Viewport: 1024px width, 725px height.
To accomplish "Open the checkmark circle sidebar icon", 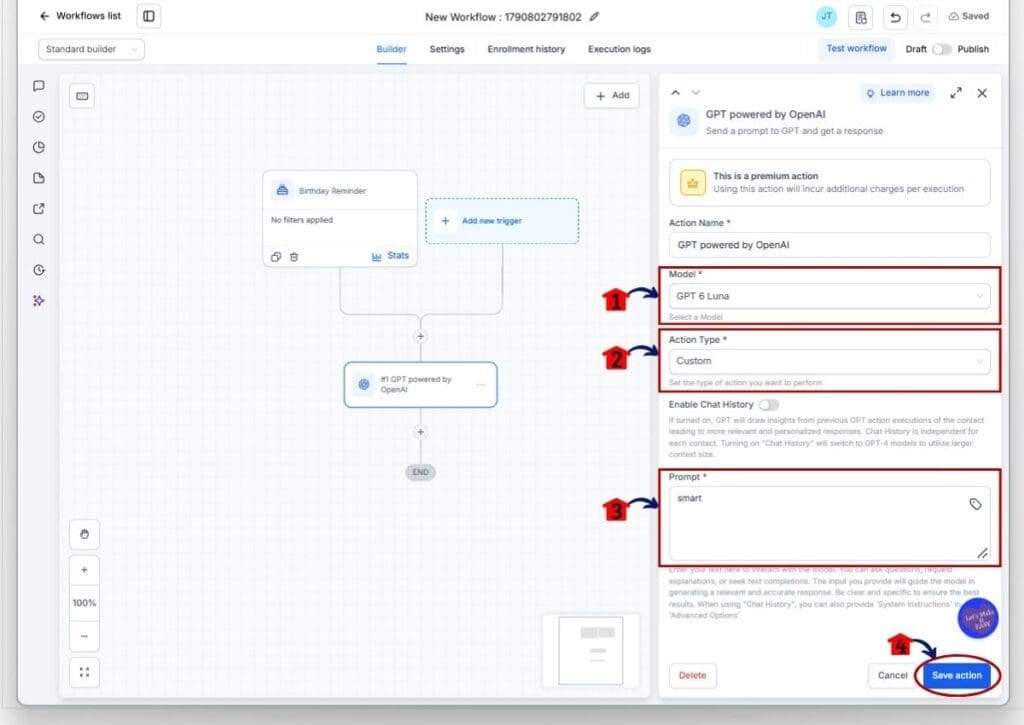I will [x=39, y=116].
